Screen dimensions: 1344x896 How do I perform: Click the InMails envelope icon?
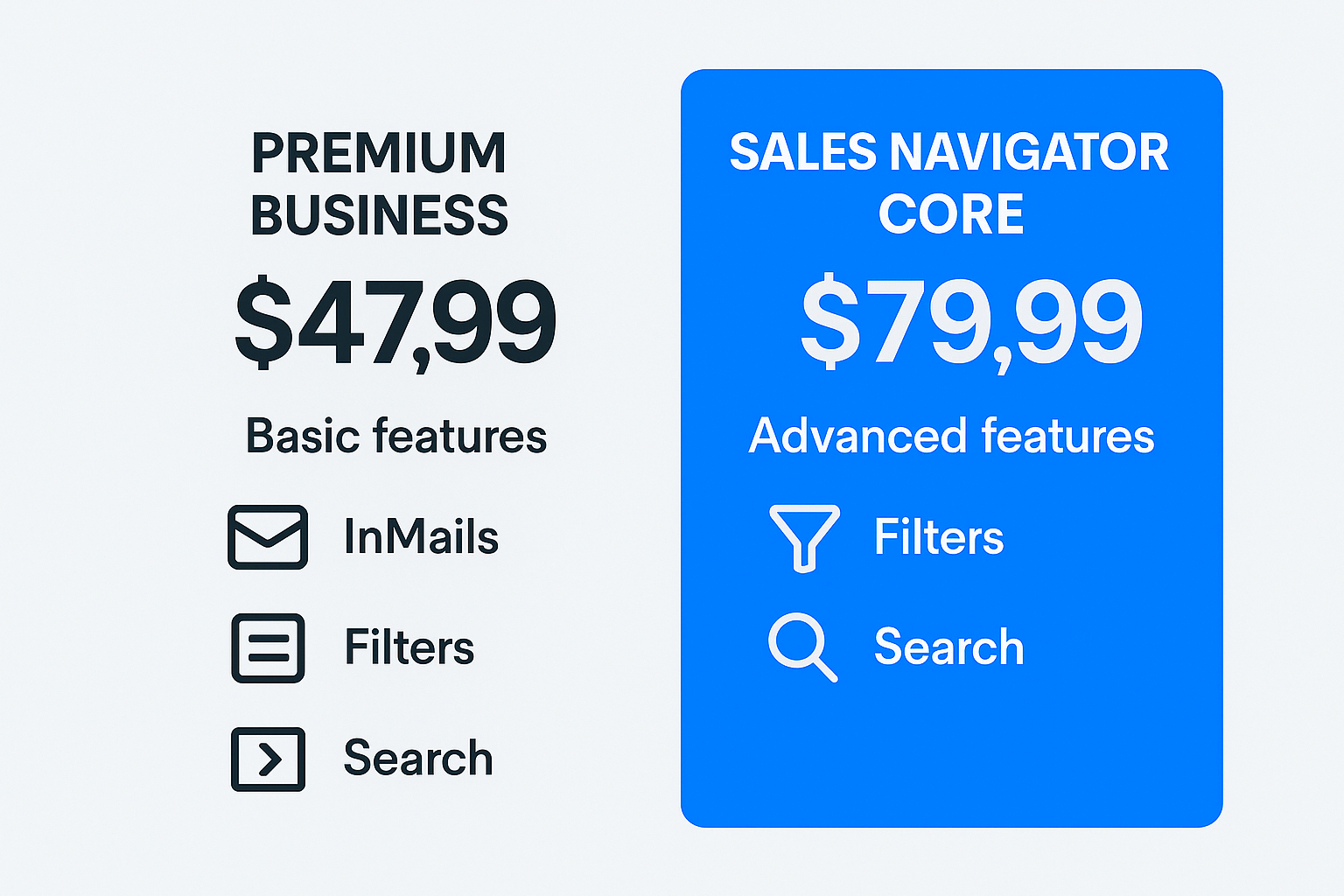pos(268,537)
